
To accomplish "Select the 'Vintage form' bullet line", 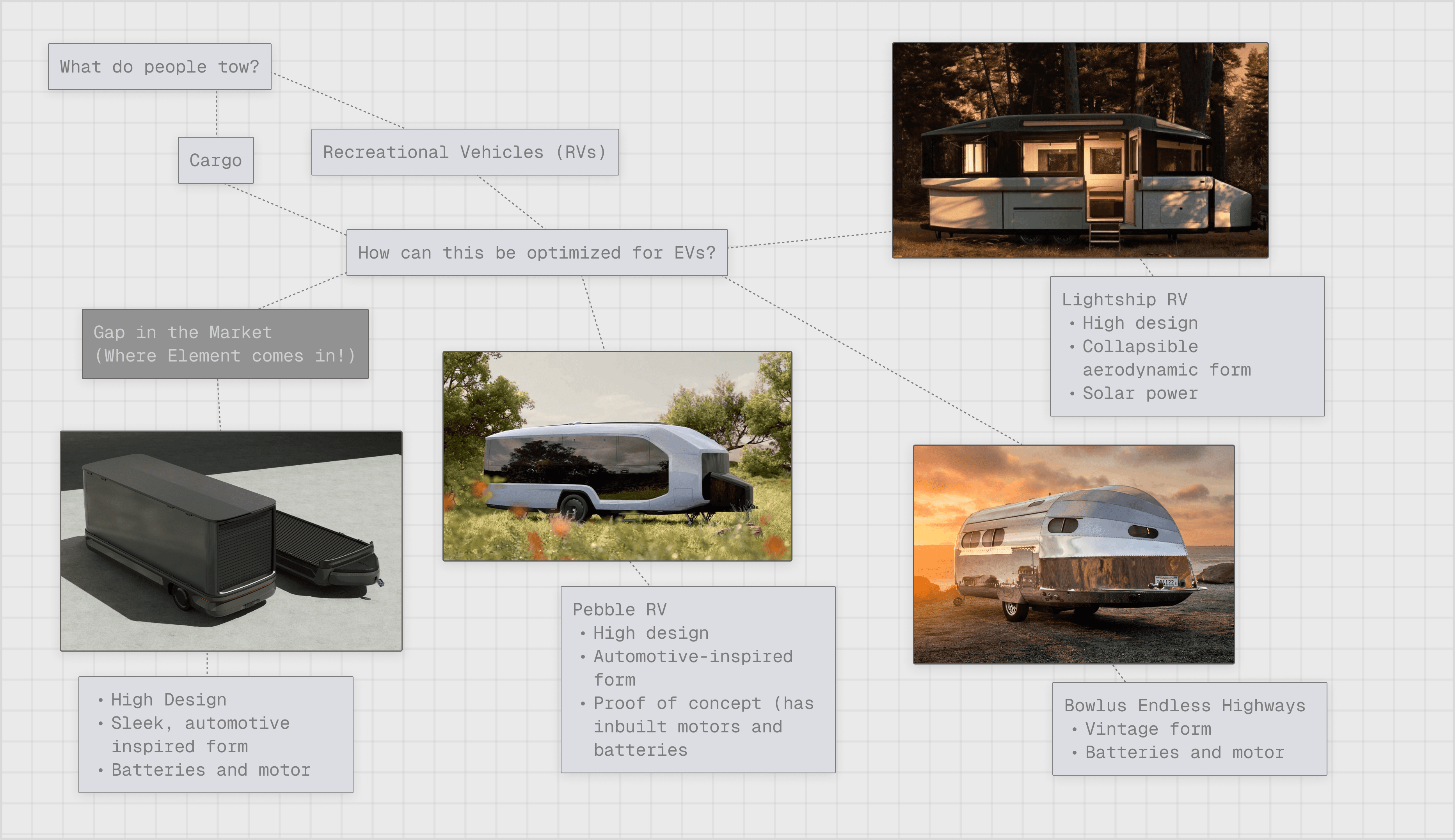I will pos(1148,729).
